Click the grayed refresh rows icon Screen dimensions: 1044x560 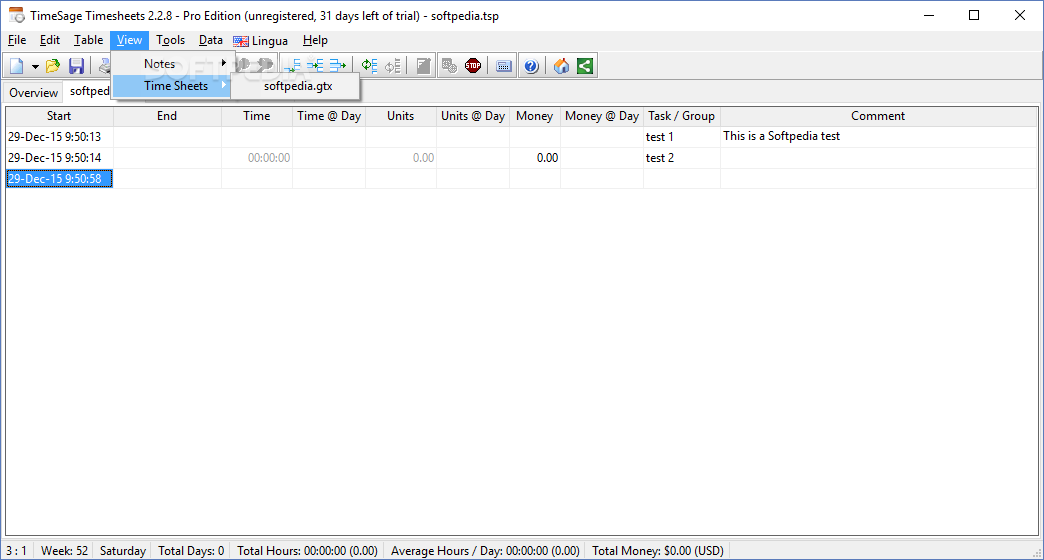pos(393,66)
